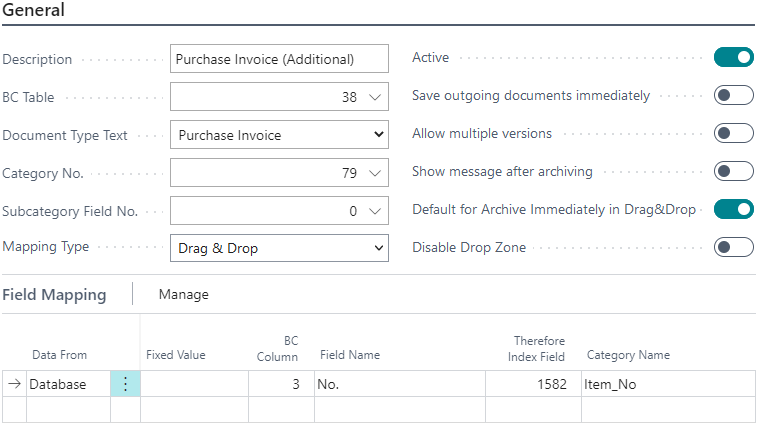
Task: Click the Description input field
Action: 279,59
